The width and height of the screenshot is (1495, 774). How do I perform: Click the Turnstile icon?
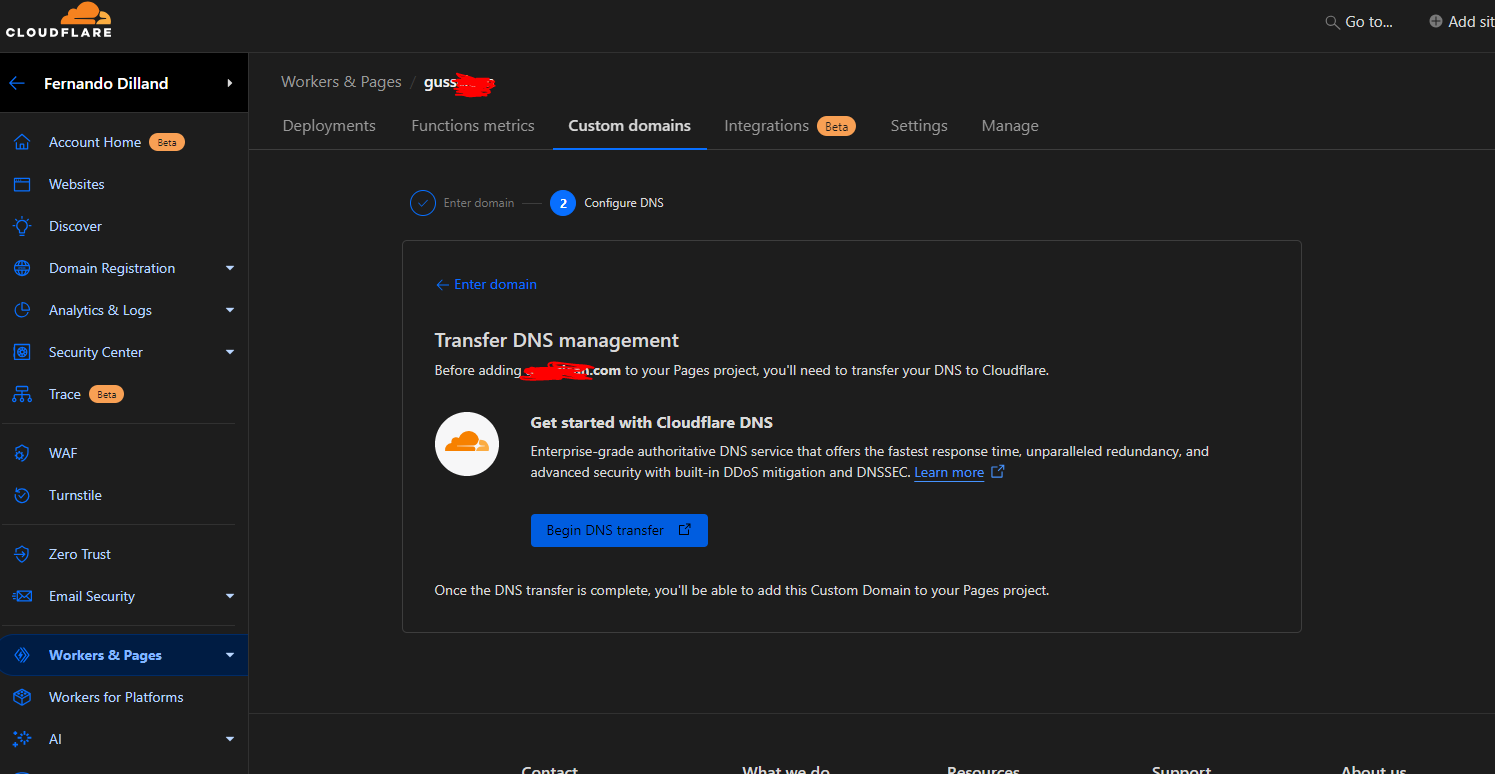22,495
